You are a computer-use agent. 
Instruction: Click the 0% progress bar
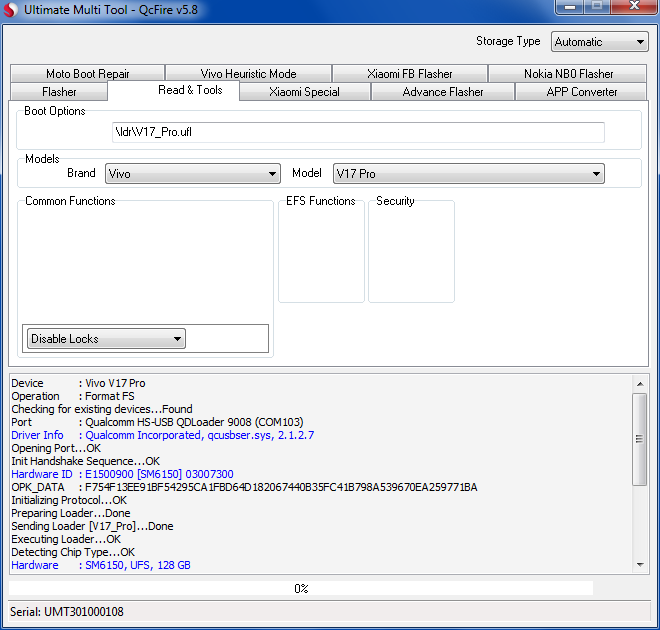click(x=301, y=588)
